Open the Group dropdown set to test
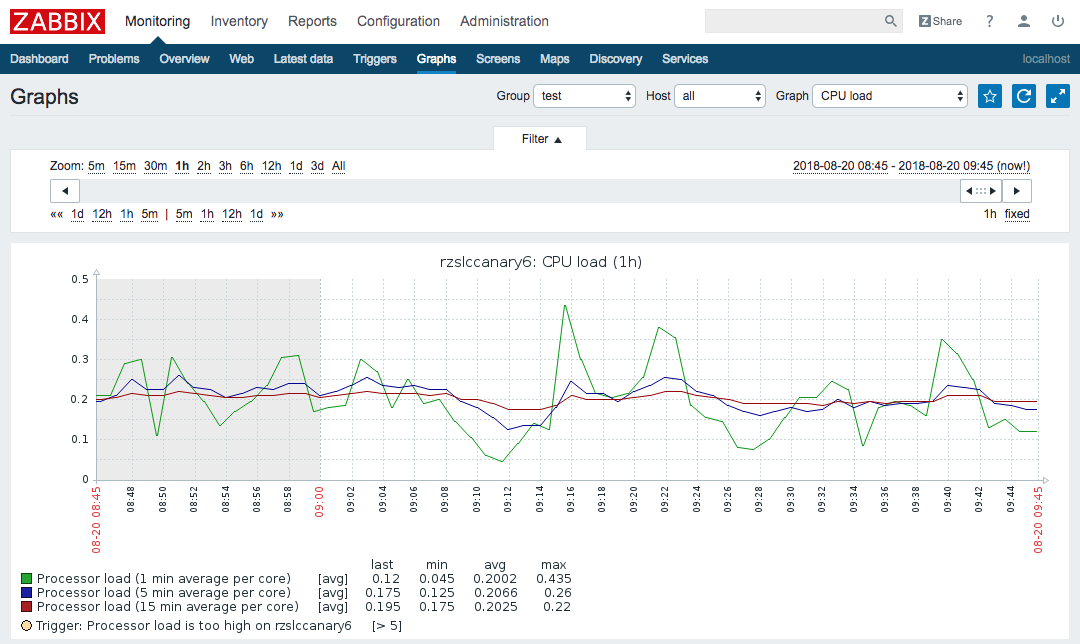The height and width of the screenshot is (644, 1080). (584, 95)
